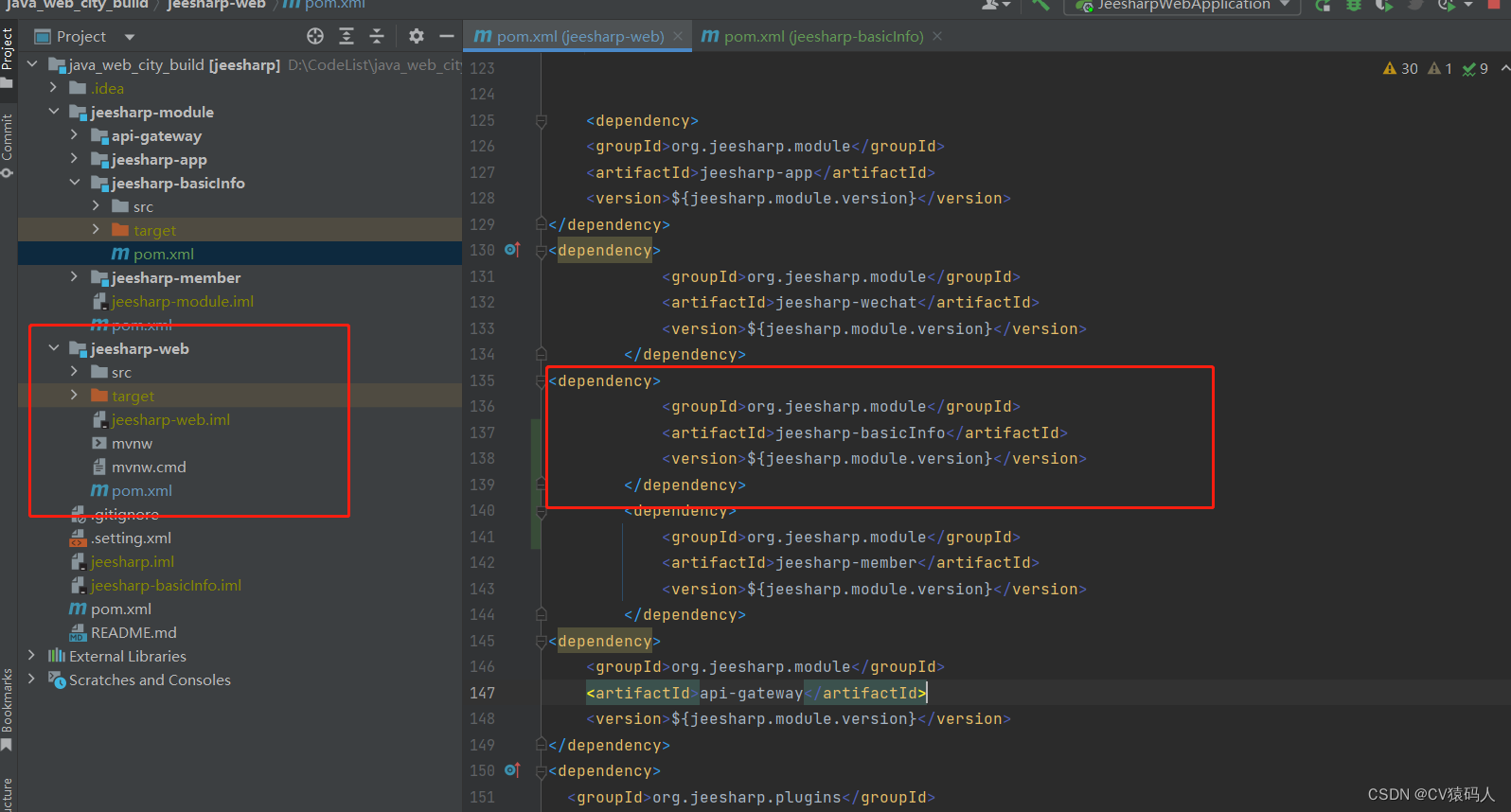Expand the jeesharp-app module
Image resolution: width=1511 pixels, height=812 pixels.
click(74, 159)
